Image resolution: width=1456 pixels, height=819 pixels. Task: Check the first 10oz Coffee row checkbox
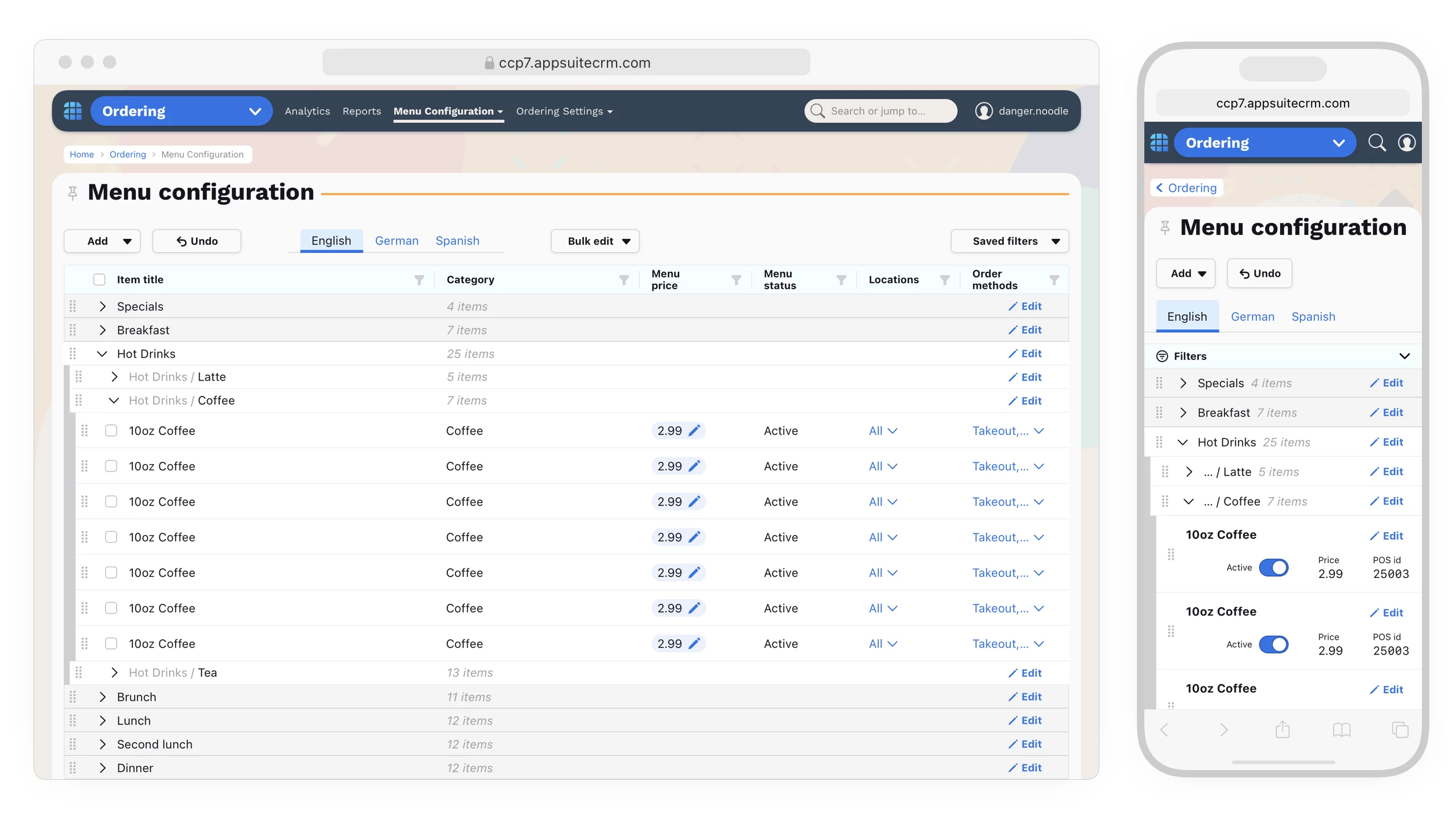coord(111,431)
